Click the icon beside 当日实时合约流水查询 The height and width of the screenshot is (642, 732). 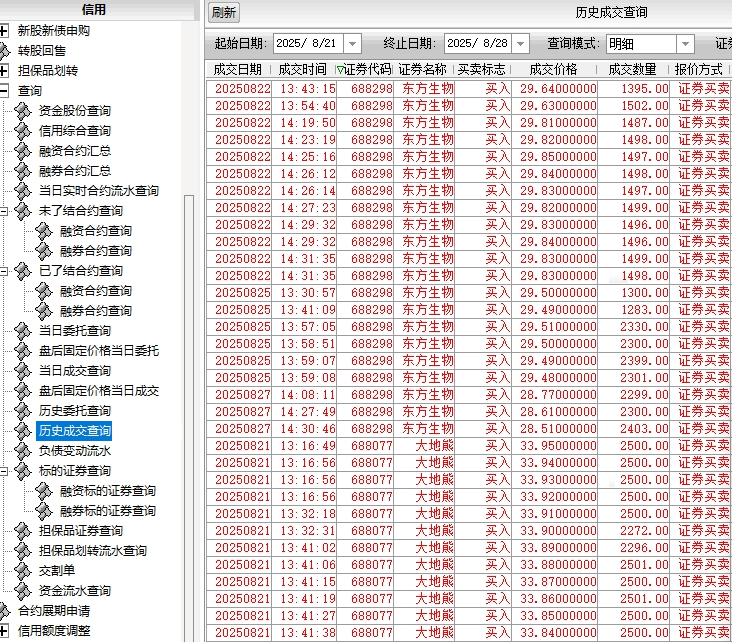pos(22,191)
